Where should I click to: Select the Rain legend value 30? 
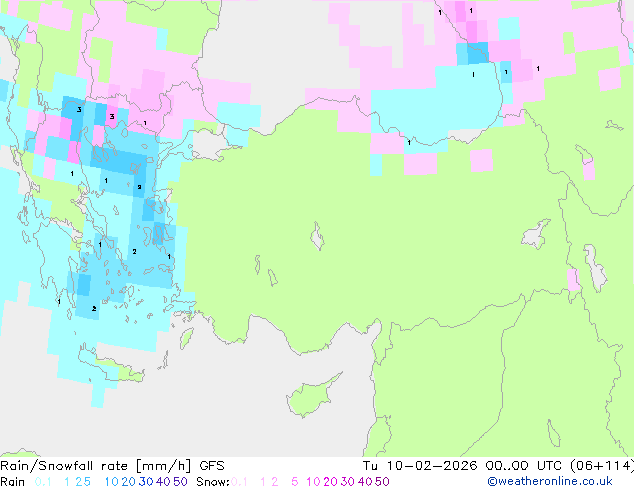pos(146,482)
